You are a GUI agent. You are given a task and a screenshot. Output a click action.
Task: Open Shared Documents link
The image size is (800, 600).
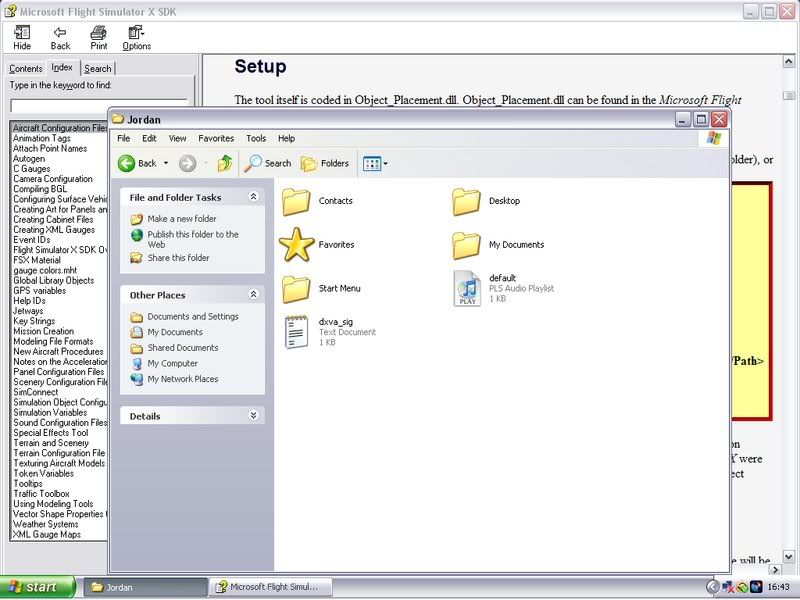click(x=183, y=348)
